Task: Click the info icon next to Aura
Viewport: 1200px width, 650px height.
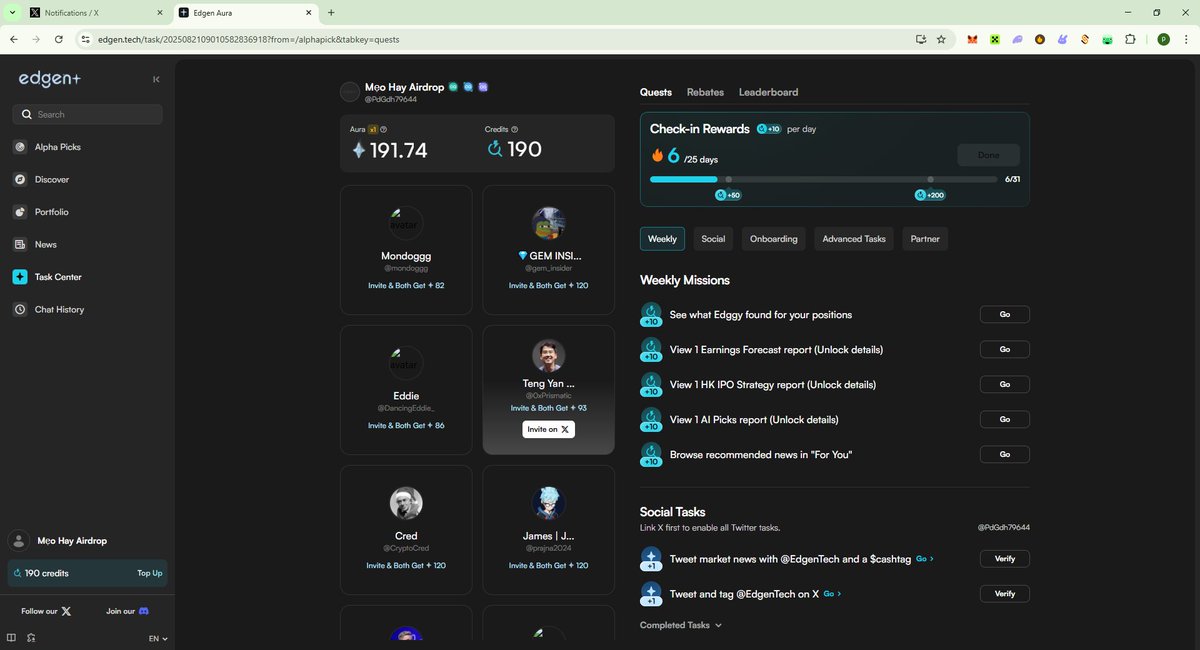Action: click(384, 129)
